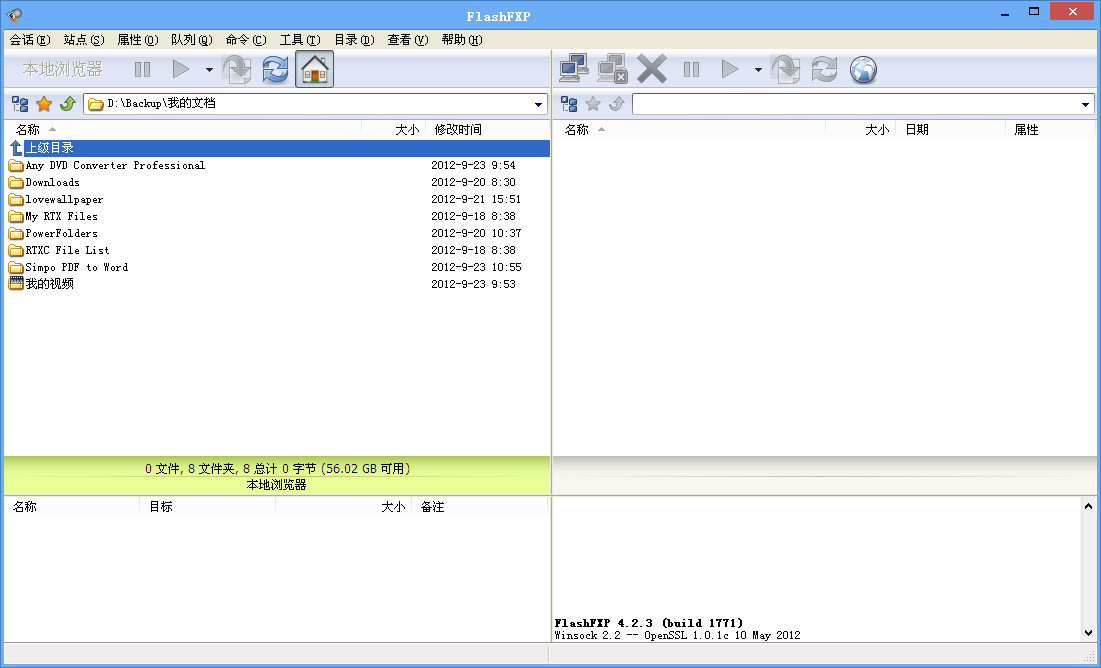Click the FlashFXP 4.2.3 (build 1771) log line

pyautogui.click(x=649, y=623)
